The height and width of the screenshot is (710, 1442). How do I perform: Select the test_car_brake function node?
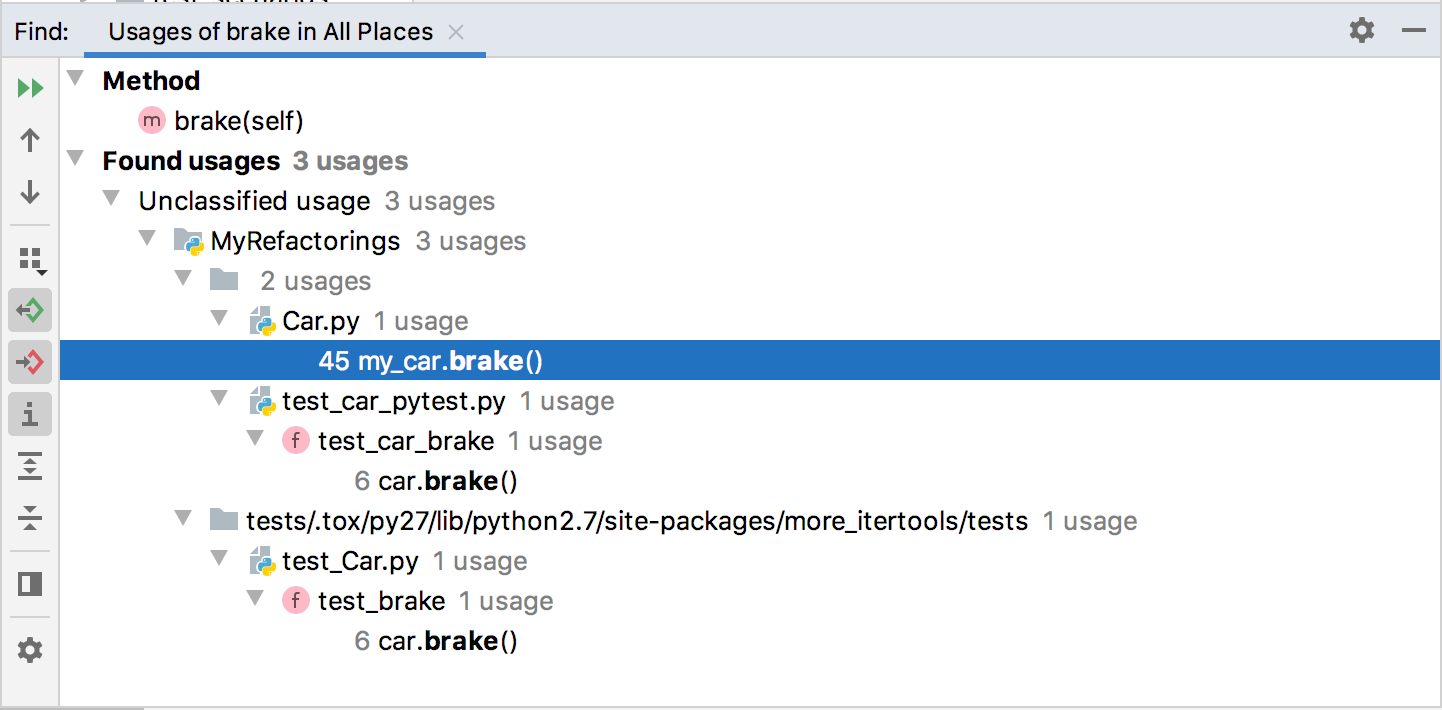(x=405, y=440)
